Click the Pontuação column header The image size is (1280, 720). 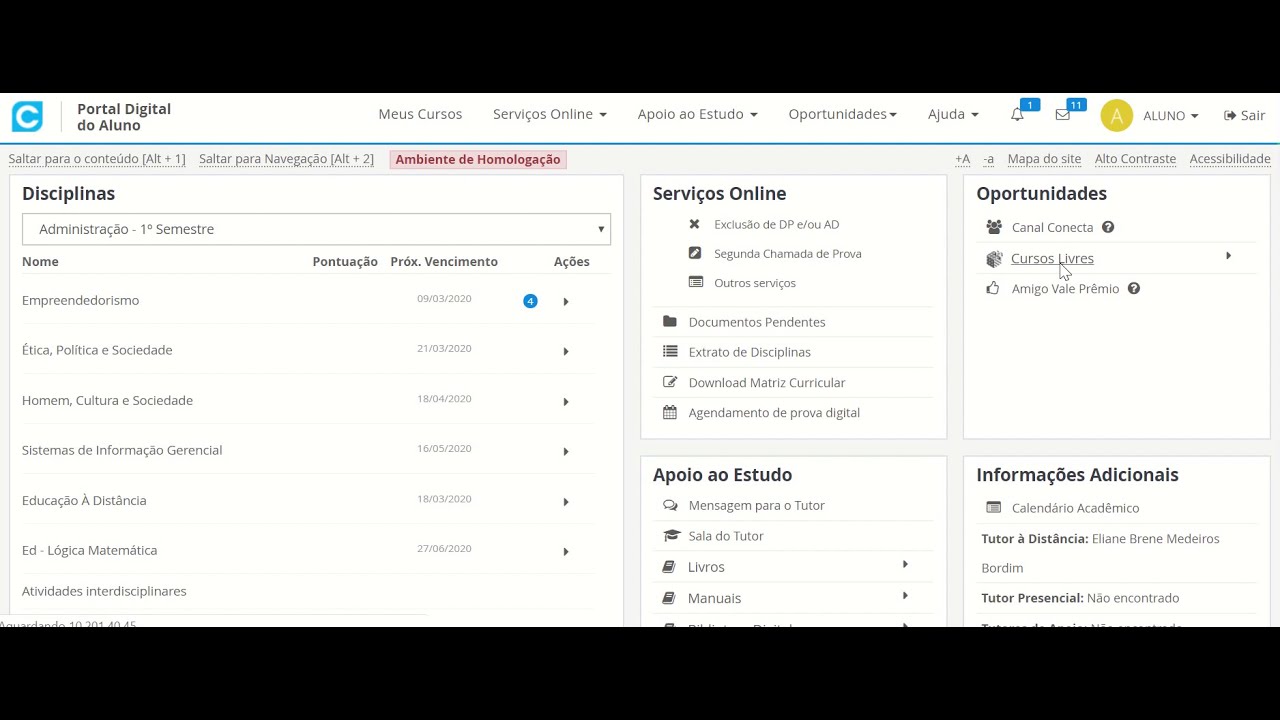345,261
